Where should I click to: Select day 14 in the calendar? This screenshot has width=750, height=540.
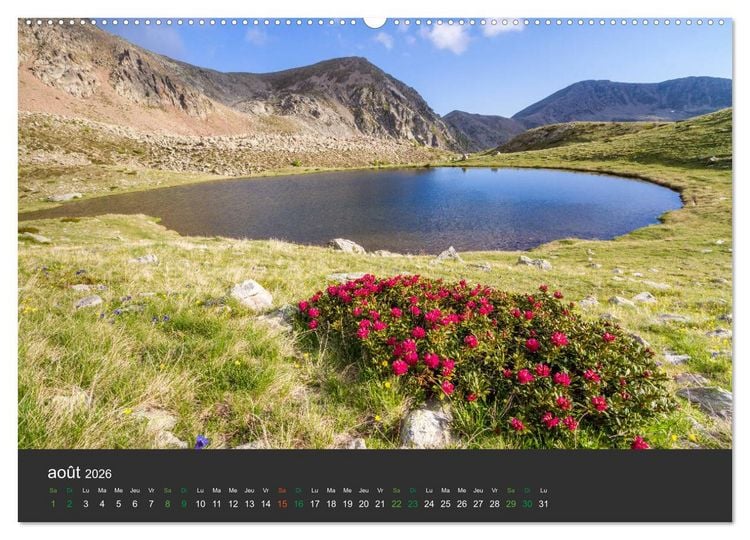click(x=266, y=504)
